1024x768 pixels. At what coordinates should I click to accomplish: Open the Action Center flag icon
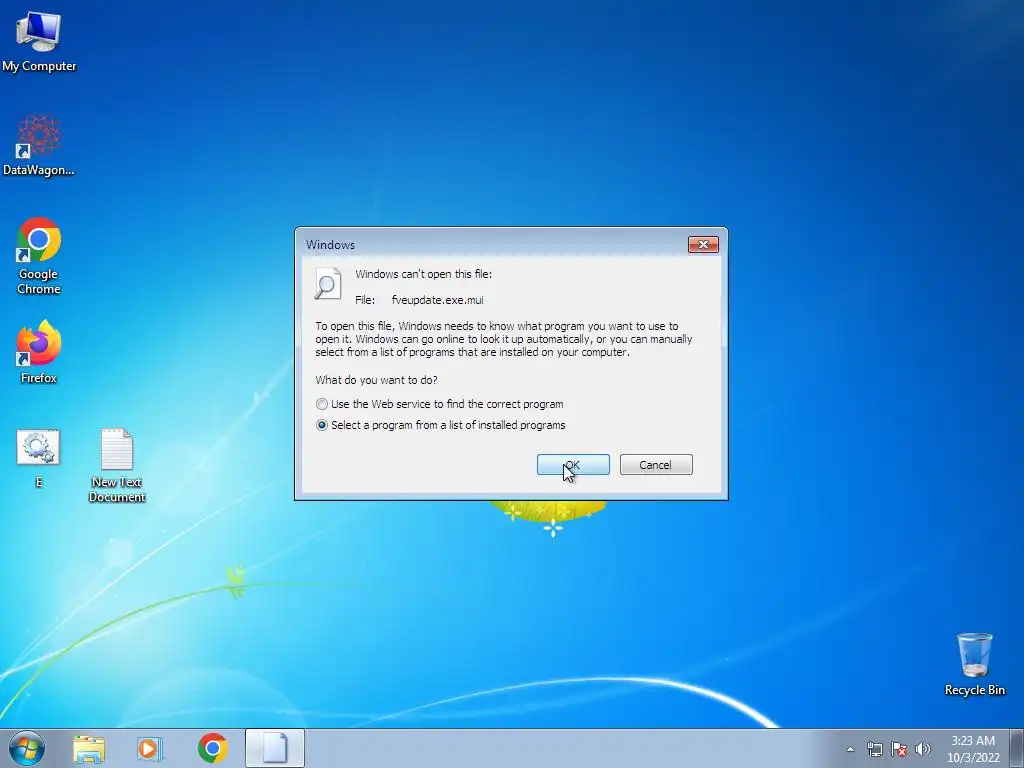[x=899, y=749]
